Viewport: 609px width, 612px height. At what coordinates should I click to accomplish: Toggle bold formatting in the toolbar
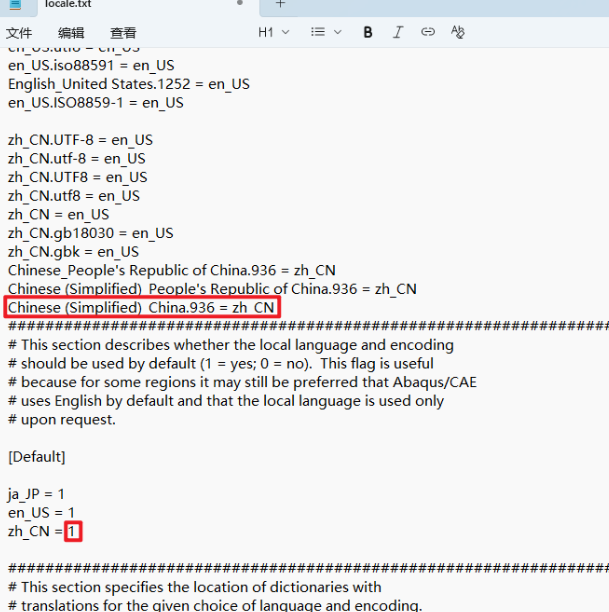(x=368, y=32)
